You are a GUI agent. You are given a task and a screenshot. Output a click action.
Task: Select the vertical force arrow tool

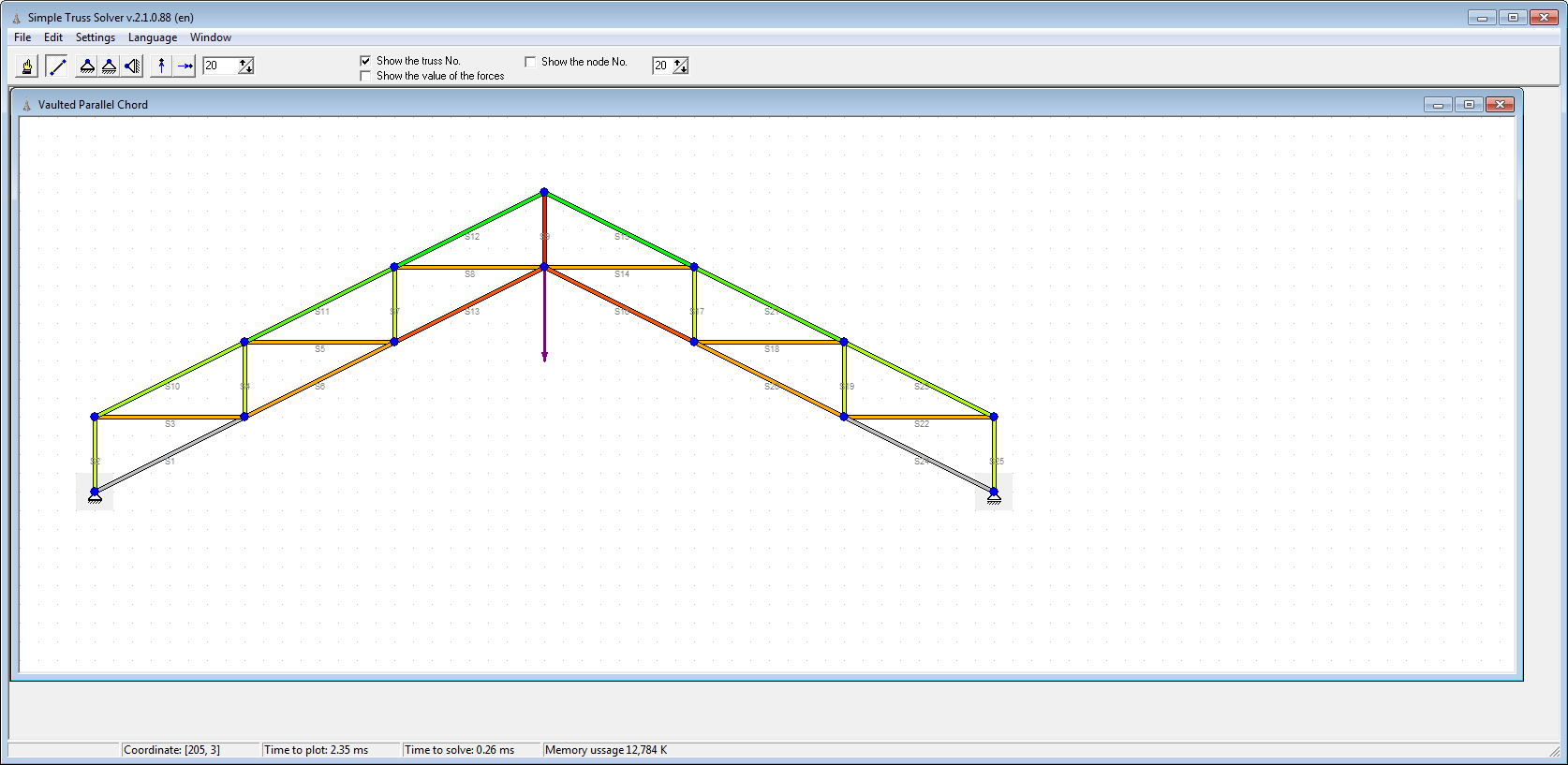[162, 66]
